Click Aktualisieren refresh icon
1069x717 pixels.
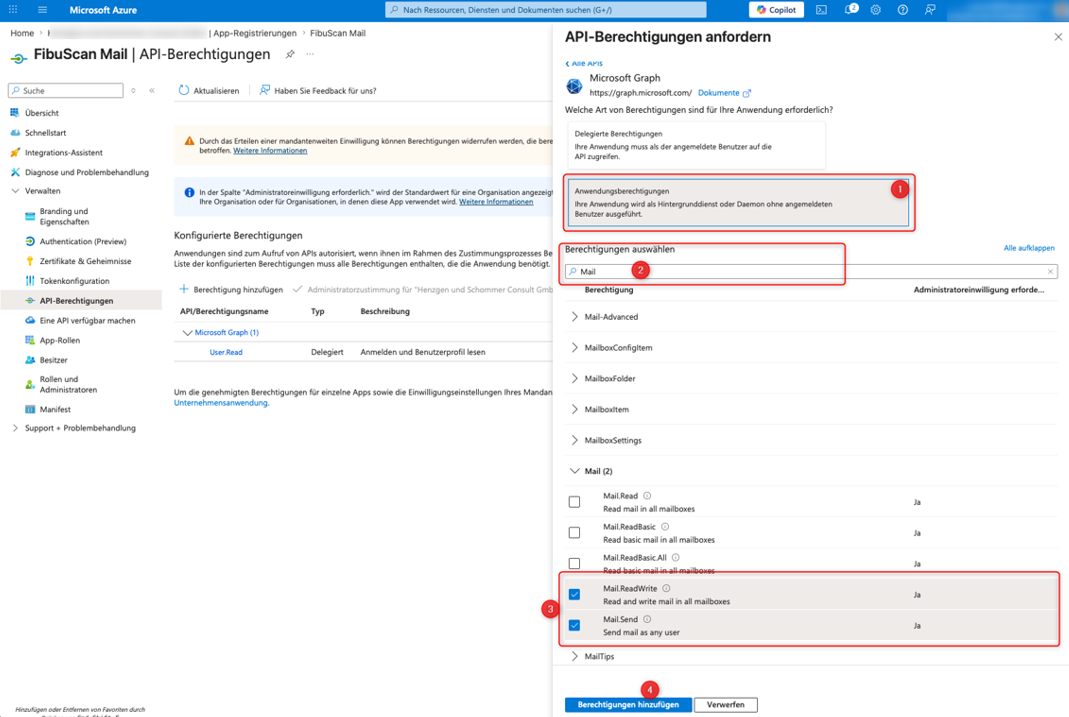pos(183,90)
